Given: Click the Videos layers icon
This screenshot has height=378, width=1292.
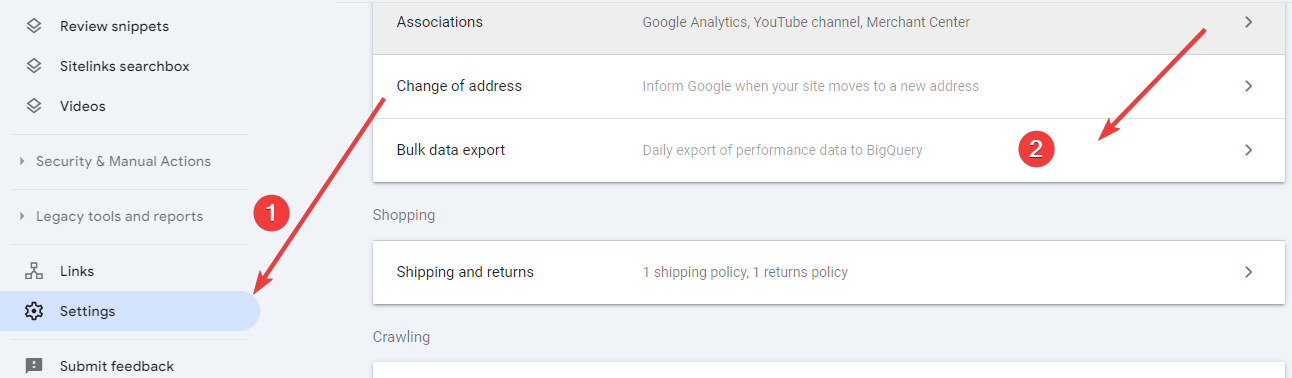Looking at the screenshot, I should tap(34, 106).
